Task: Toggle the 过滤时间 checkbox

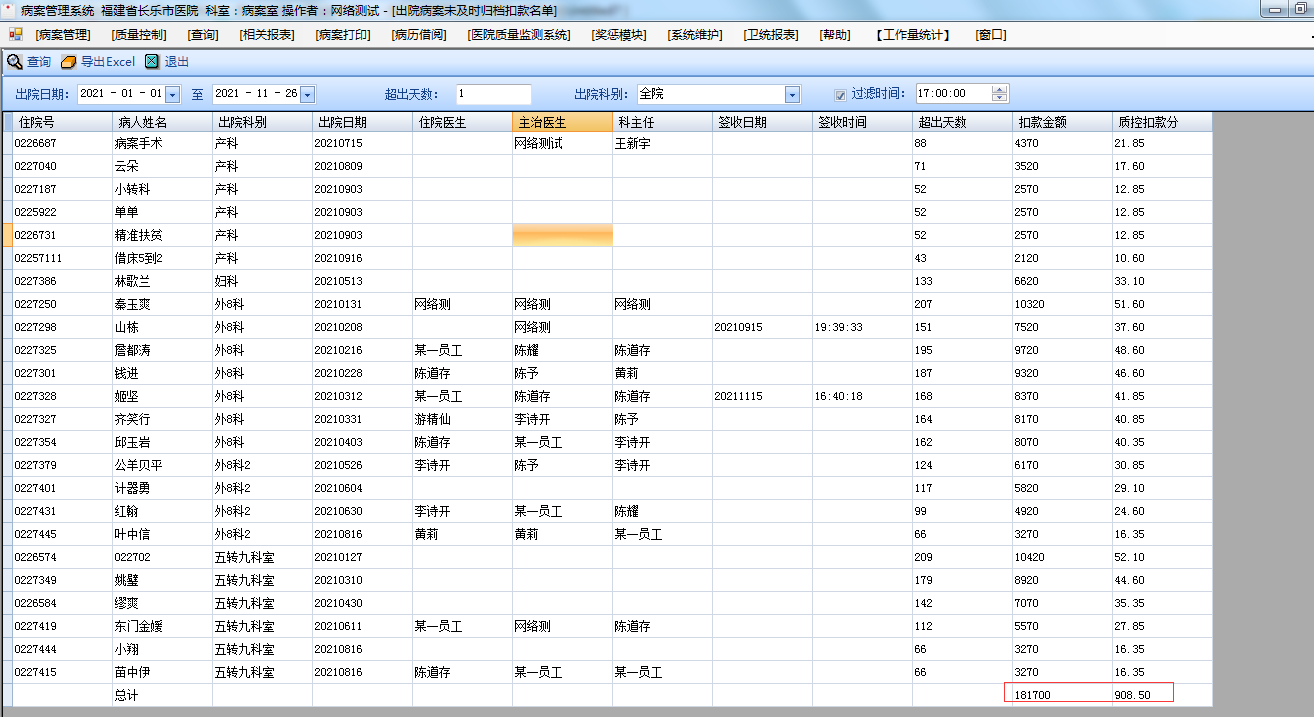Action: pyautogui.click(x=841, y=94)
